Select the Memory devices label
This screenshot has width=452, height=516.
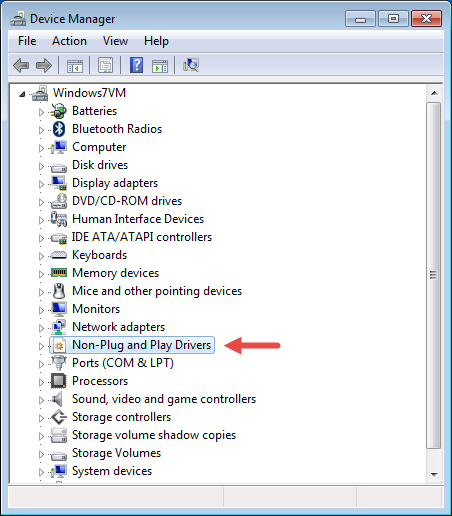(116, 273)
